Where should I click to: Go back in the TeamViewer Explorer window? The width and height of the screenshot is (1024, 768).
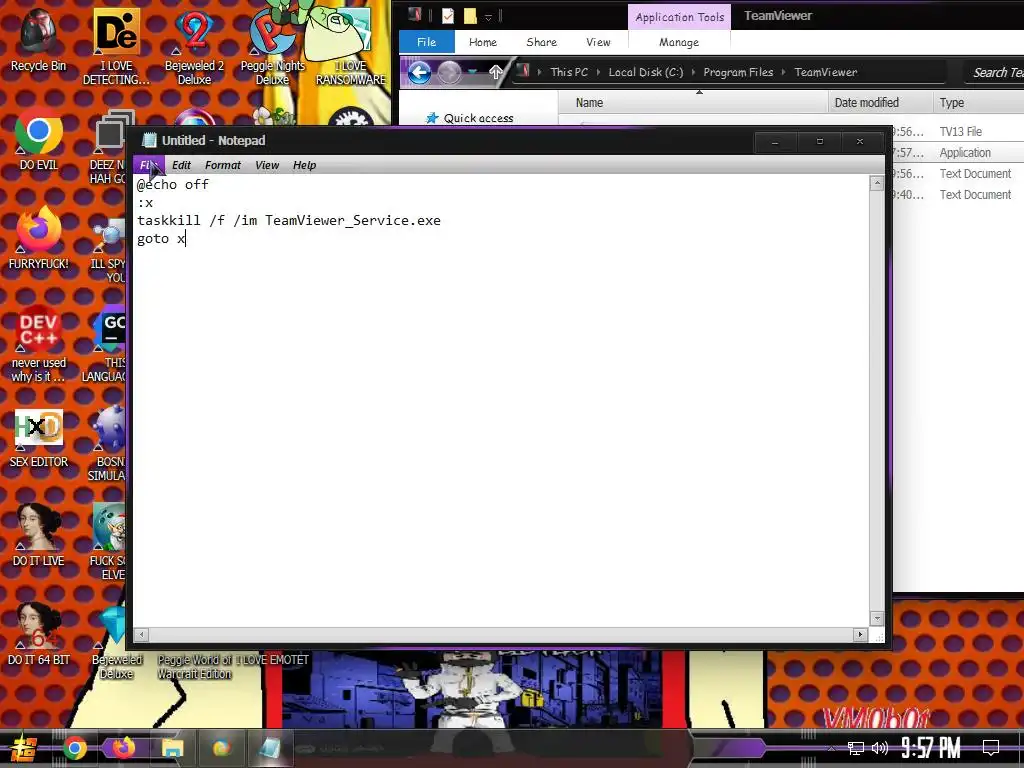click(x=419, y=72)
